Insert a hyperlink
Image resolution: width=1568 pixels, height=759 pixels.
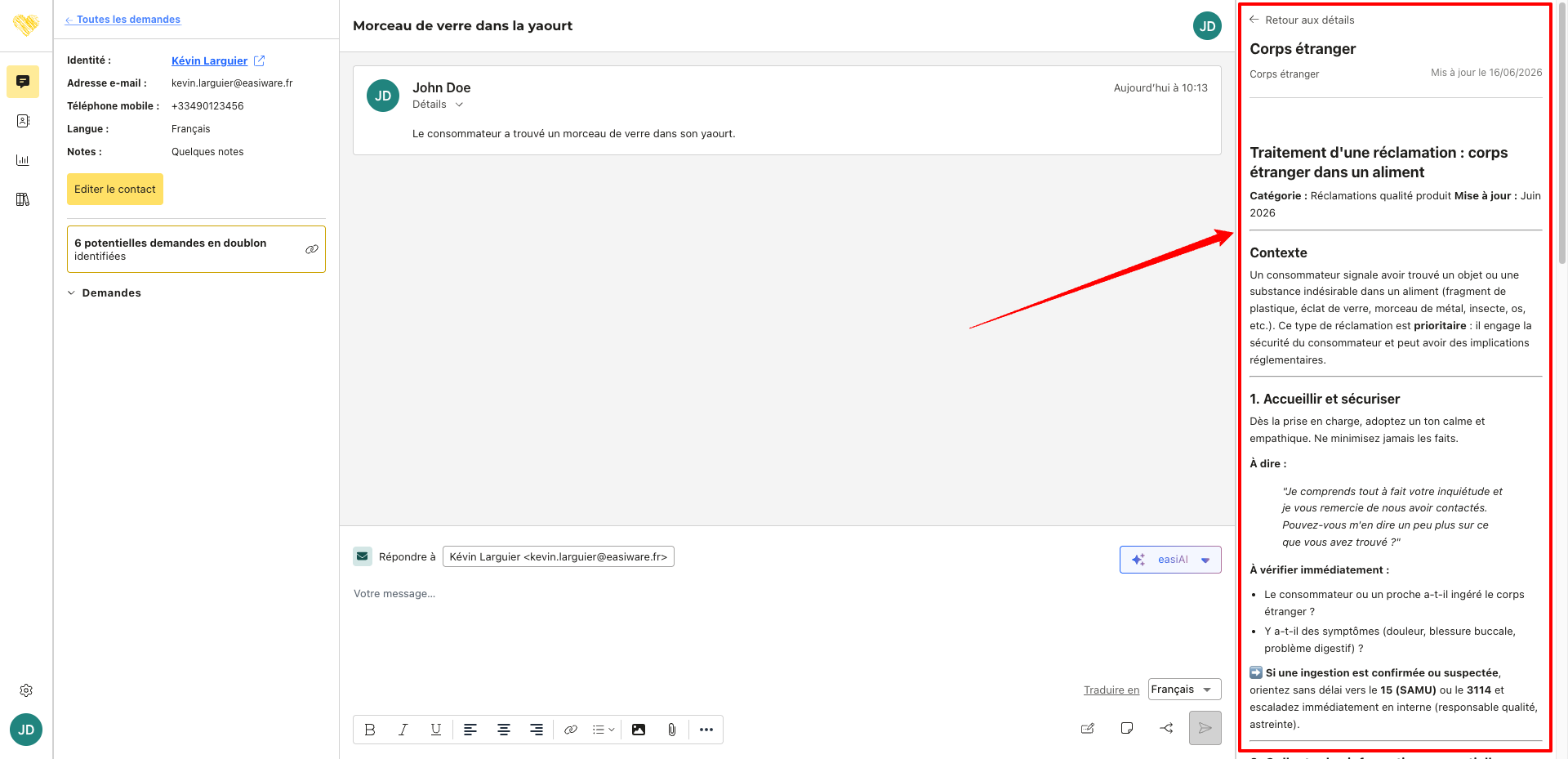tap(571, 730)
